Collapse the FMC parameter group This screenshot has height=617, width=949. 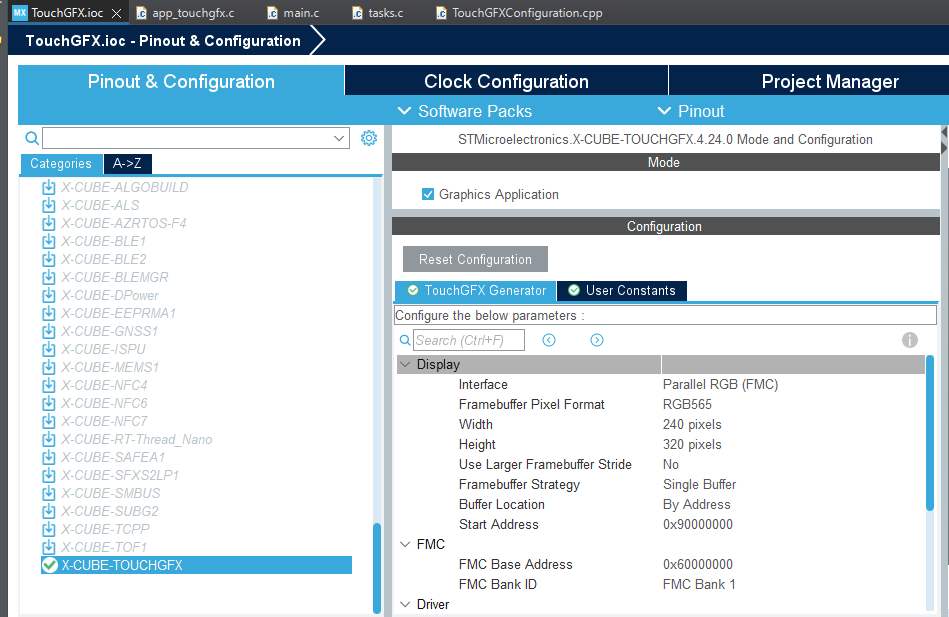pyautogui.click(x=406, y=544)
